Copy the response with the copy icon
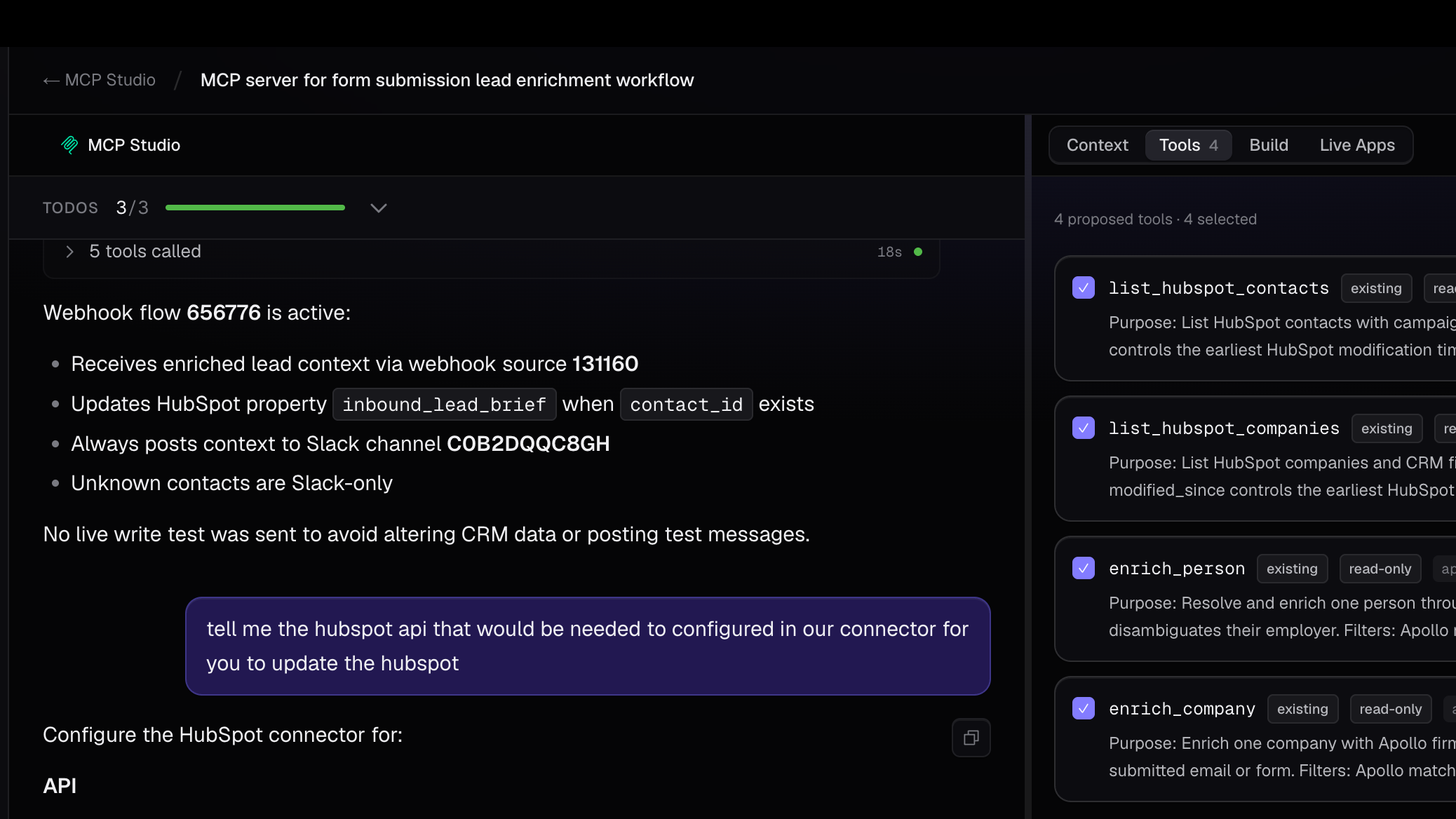 [971, 738]
